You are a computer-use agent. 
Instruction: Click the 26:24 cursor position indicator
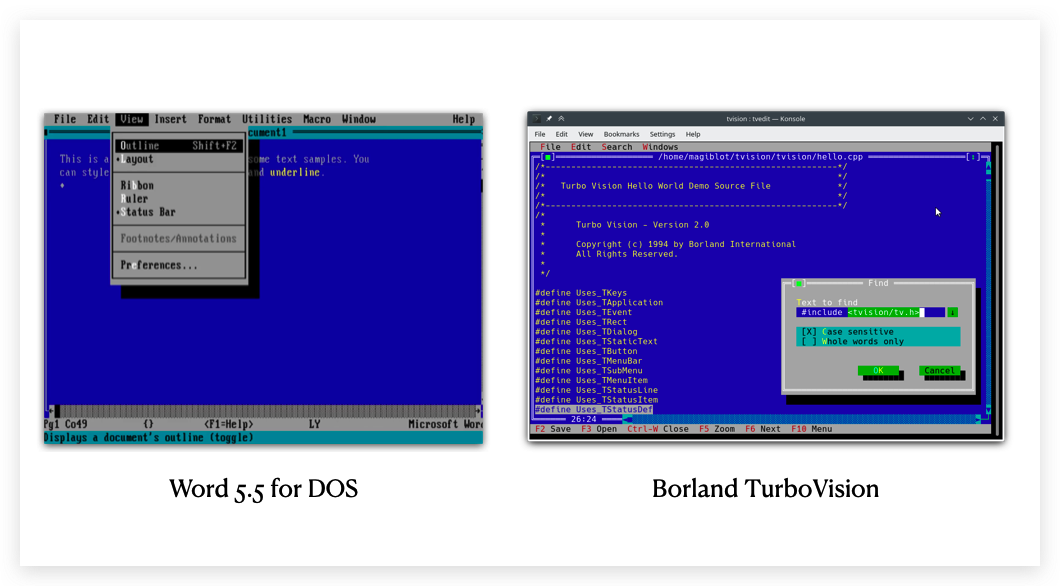point(583,419)
